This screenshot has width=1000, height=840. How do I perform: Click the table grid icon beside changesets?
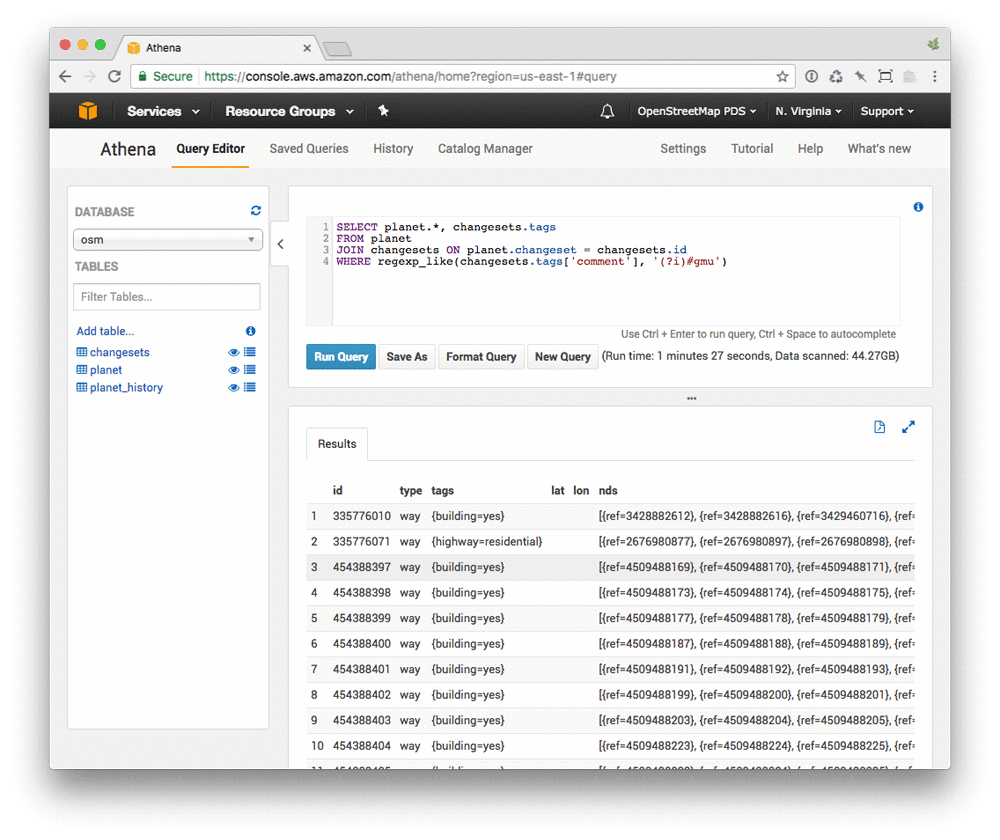82,352
